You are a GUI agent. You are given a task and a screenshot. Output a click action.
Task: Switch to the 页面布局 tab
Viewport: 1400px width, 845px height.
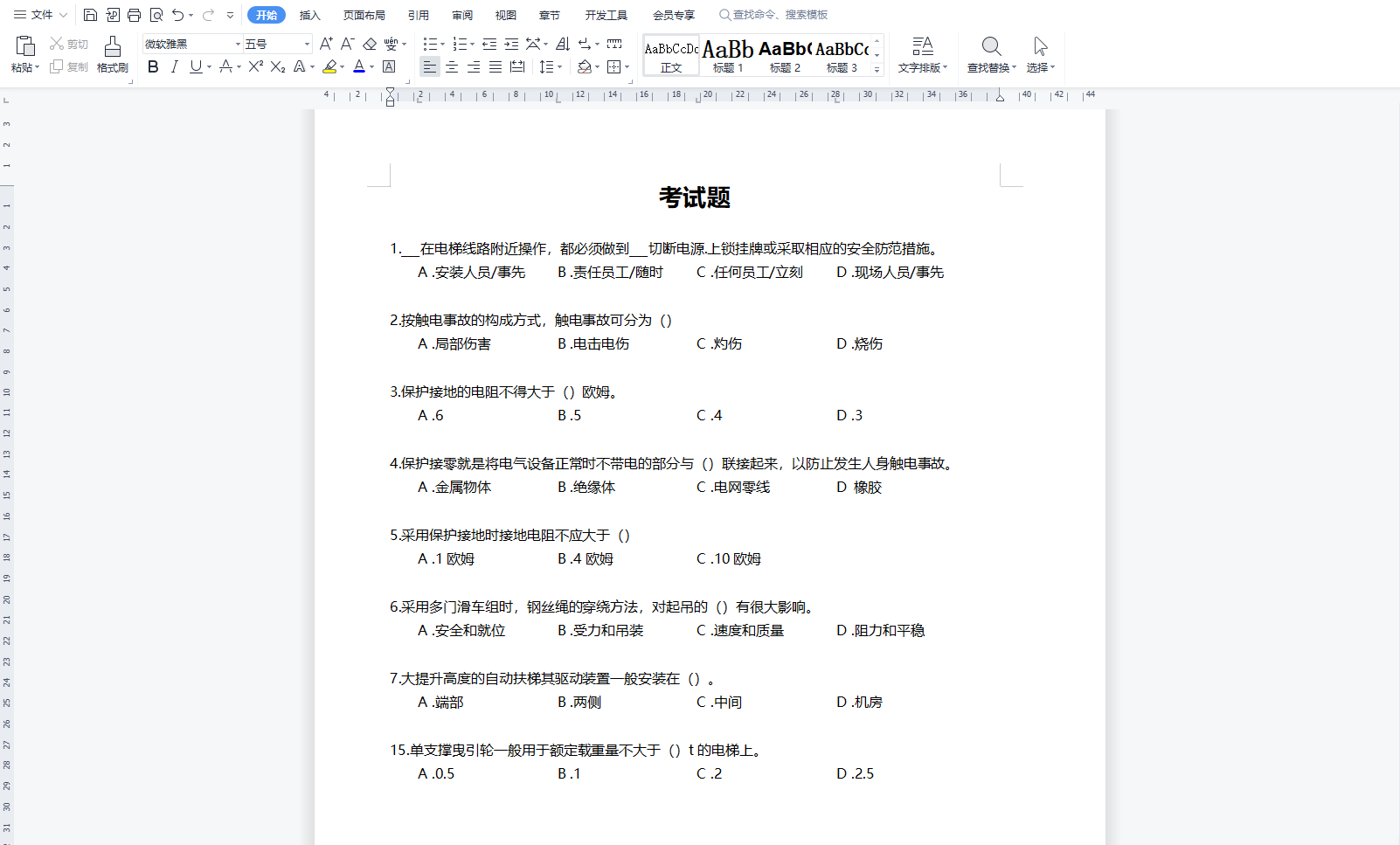(364, 15)
